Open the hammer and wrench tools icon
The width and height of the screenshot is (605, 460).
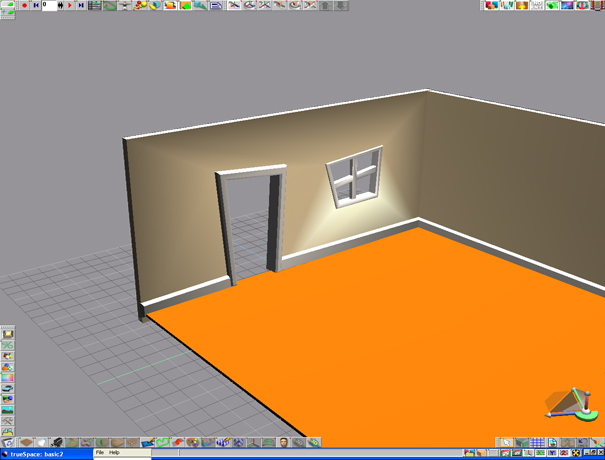tap(8, 422)
